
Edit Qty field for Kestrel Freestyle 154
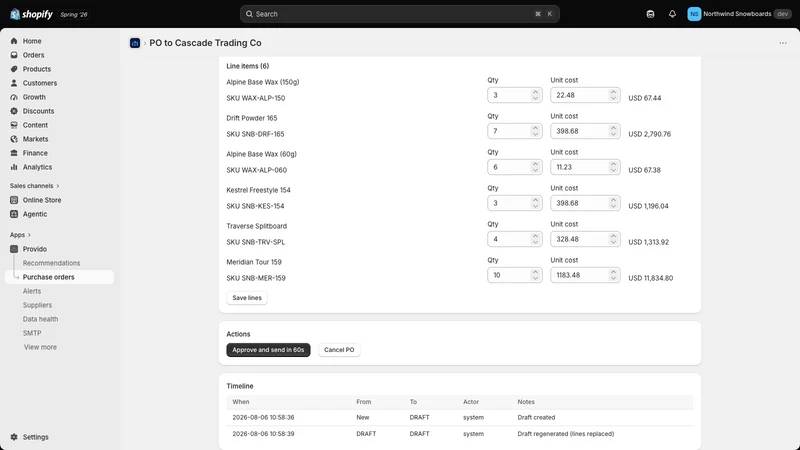coord(514,203)
